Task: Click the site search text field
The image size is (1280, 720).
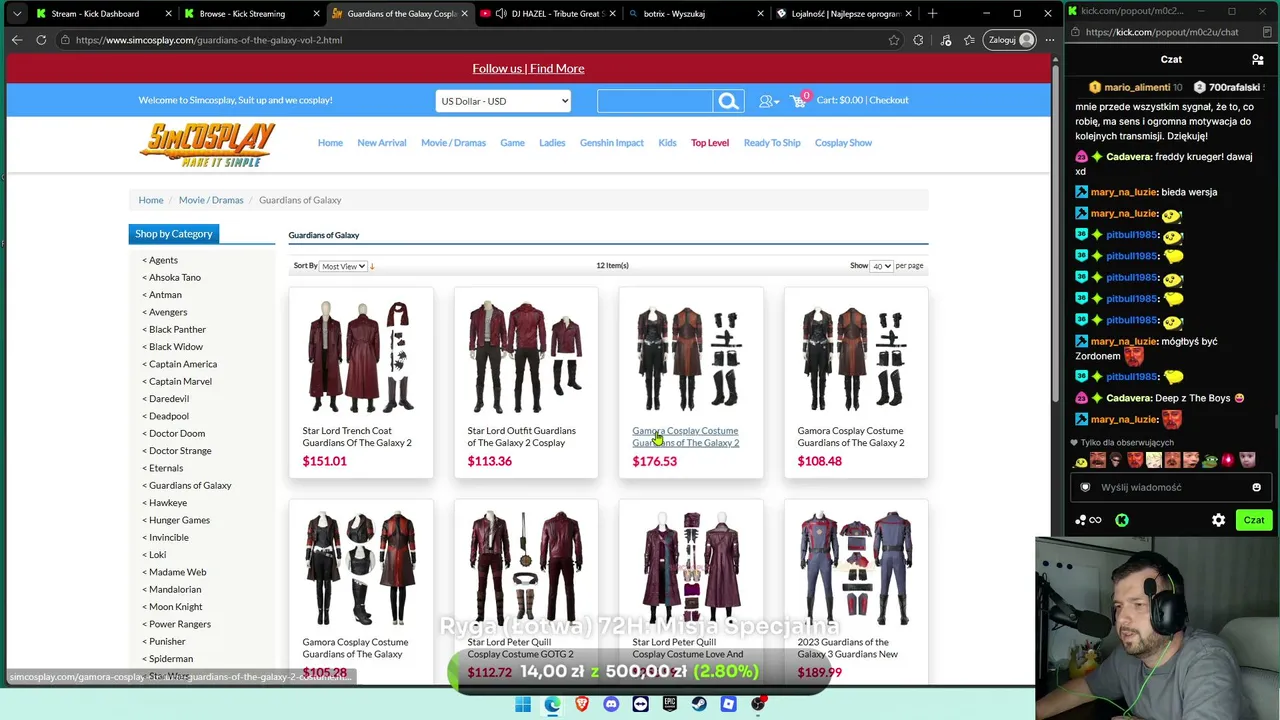Action: point(655,100)
